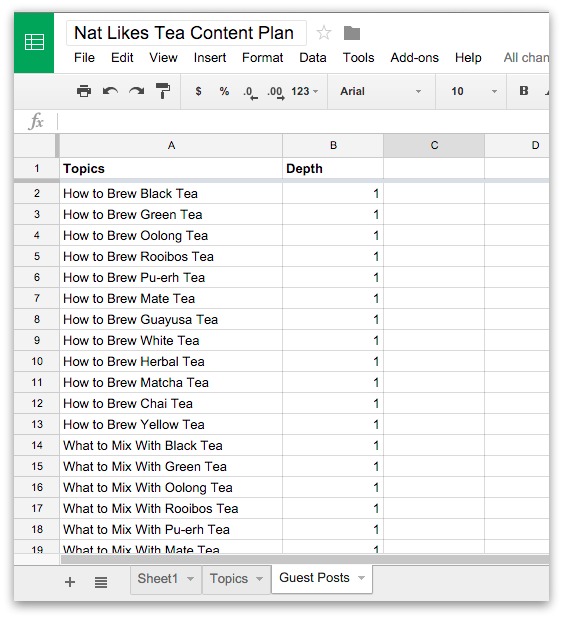Open the 123 more formats dropdown

click(x=305, y=91)
